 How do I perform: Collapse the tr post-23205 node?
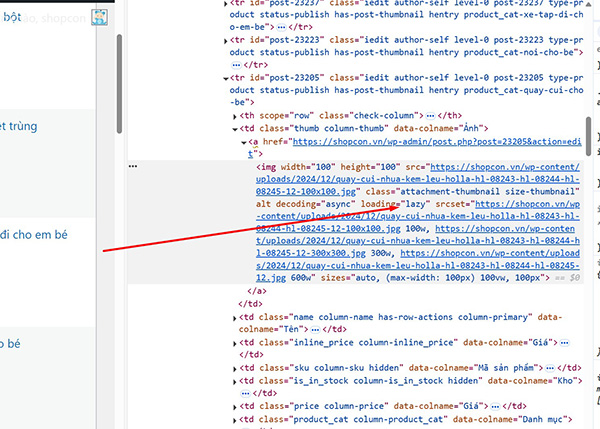click(225, 78)
